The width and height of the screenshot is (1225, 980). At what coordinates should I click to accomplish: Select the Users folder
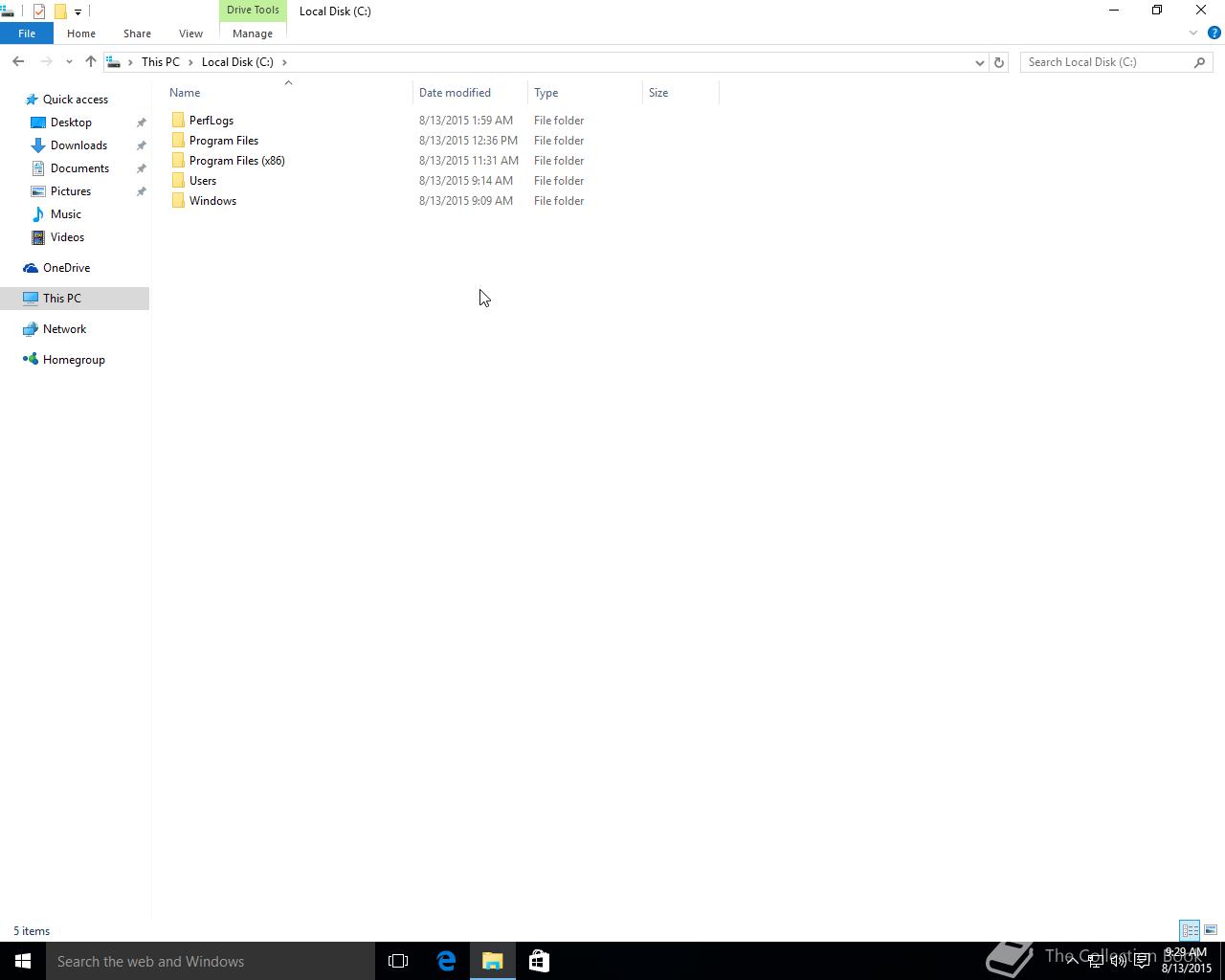point(203,181)
